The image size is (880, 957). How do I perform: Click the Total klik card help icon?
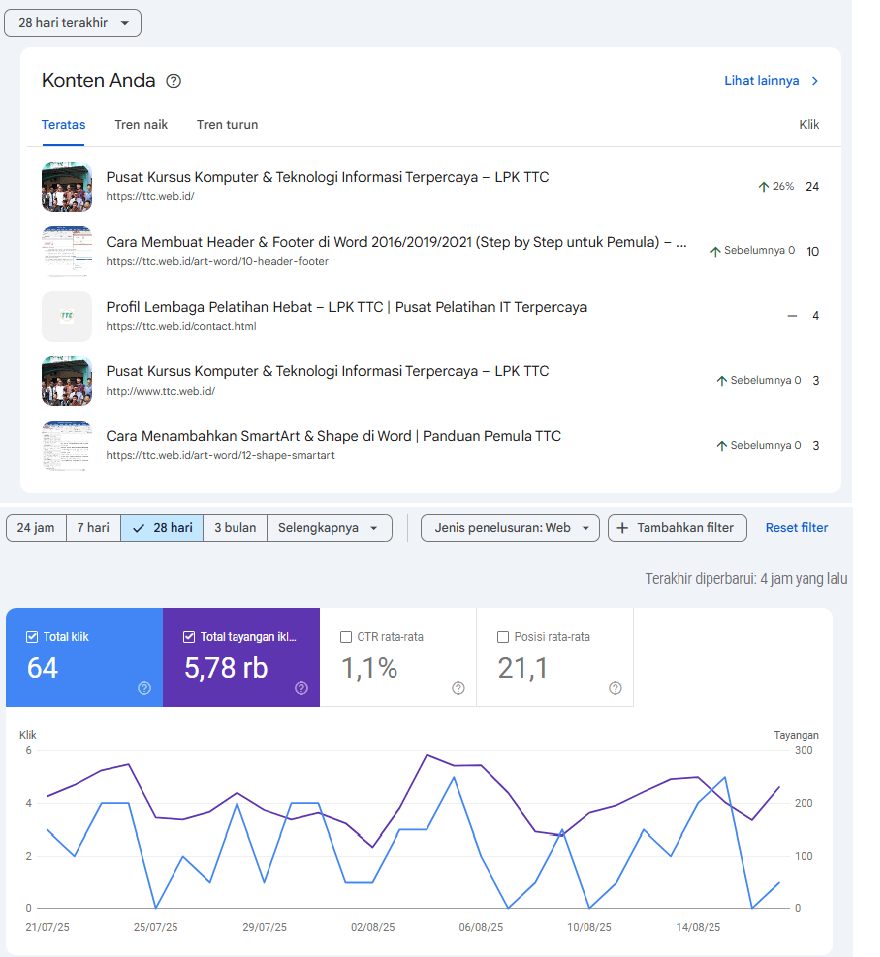coord(143,688)
